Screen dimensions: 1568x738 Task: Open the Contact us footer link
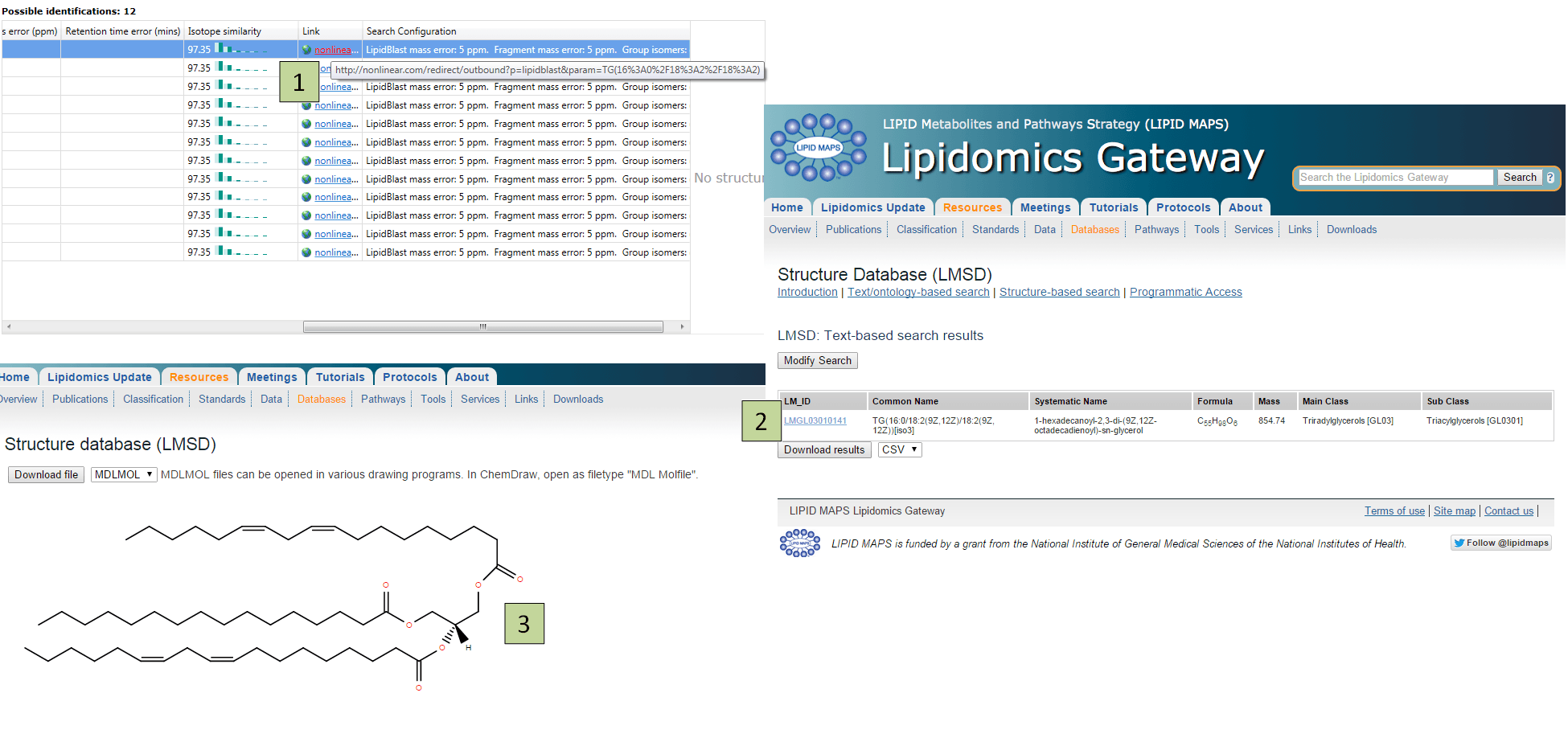[1508, 511]
